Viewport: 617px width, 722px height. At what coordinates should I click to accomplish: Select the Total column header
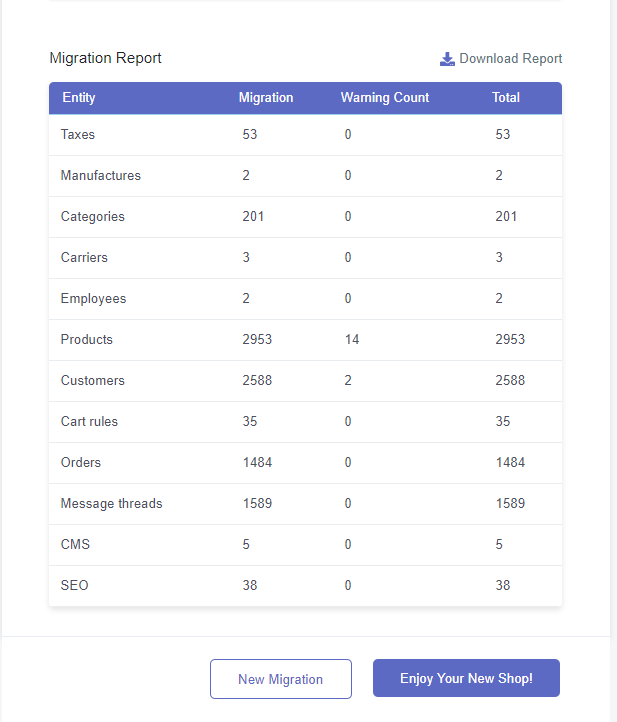pyautogui.click(x=506, y=98)
